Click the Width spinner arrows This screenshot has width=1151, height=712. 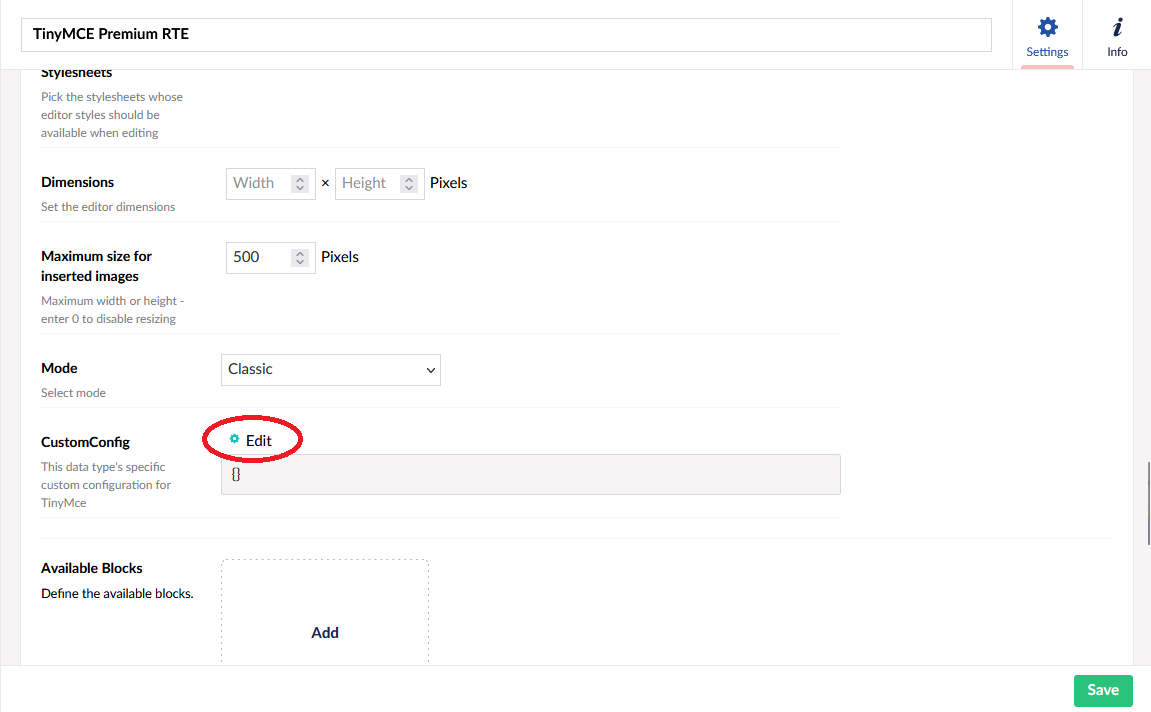pos(299,184)
